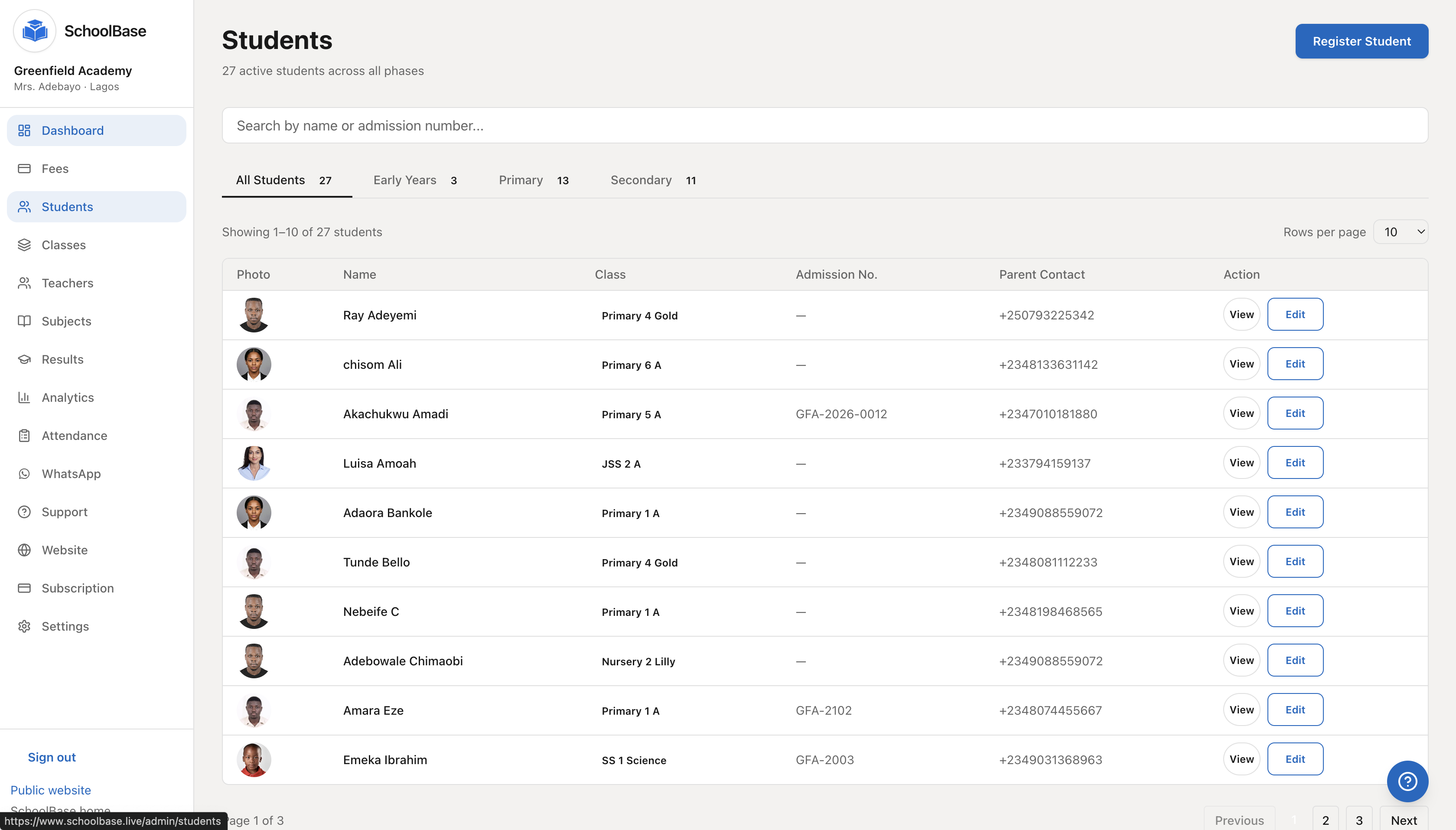The image size is (1456, 830).
Task: Click the Fees card icon
Action: tap(24, 169)
